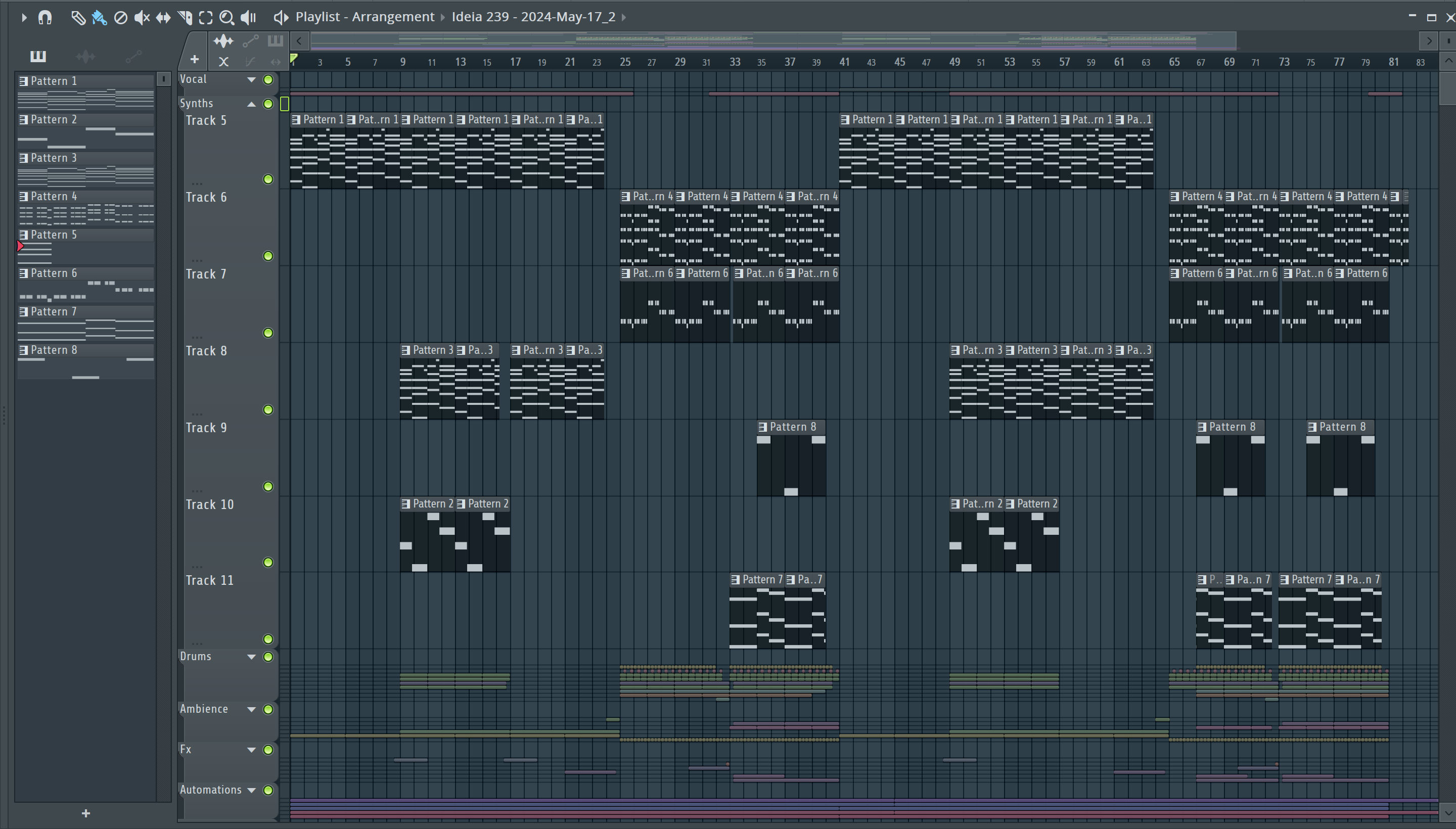The height and width of the screenshot is (829, 1456).
Task: Mute the Synths group track
Action: [x=268, y=104]
